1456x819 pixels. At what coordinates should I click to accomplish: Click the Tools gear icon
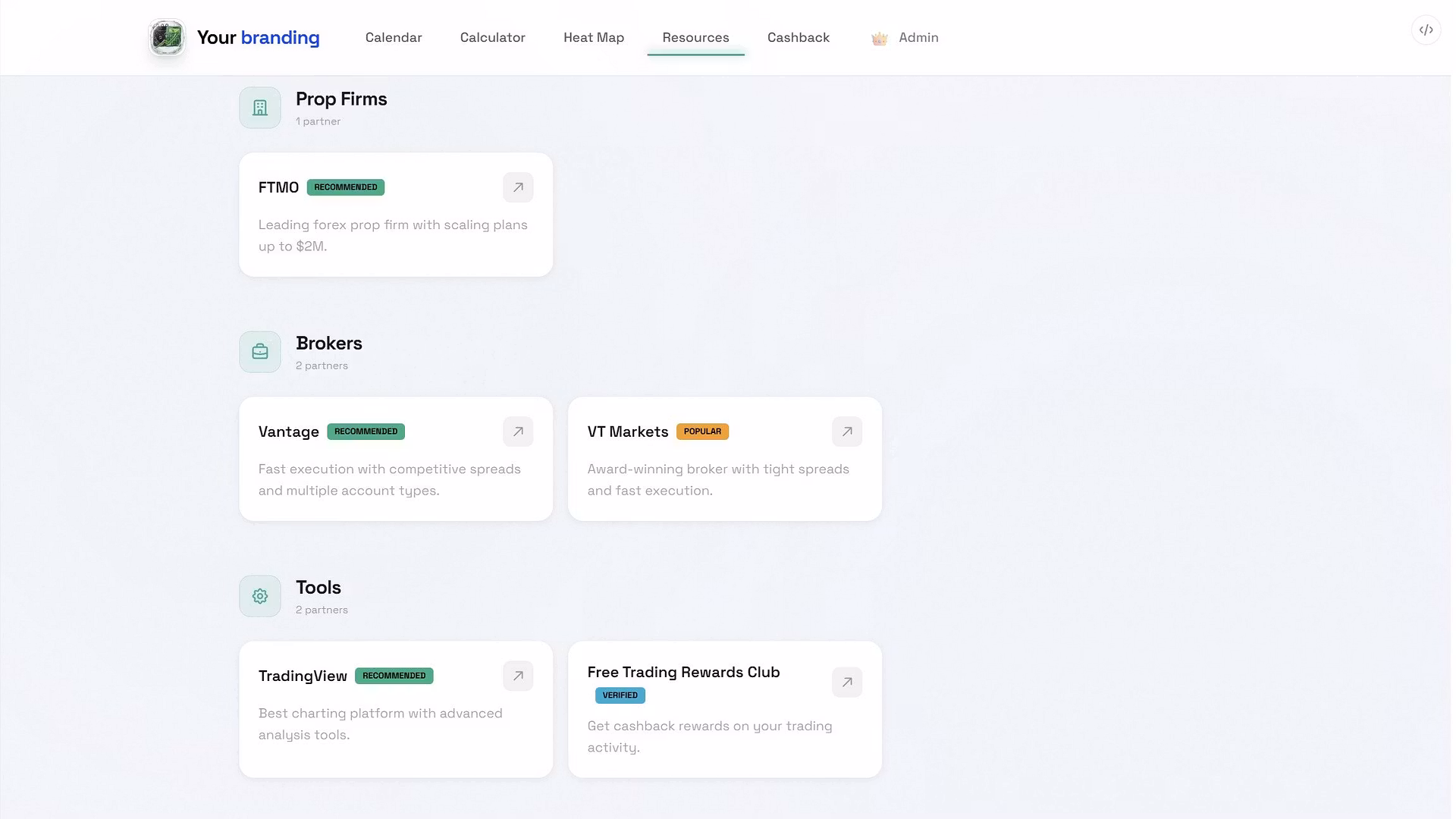(260, 596)
